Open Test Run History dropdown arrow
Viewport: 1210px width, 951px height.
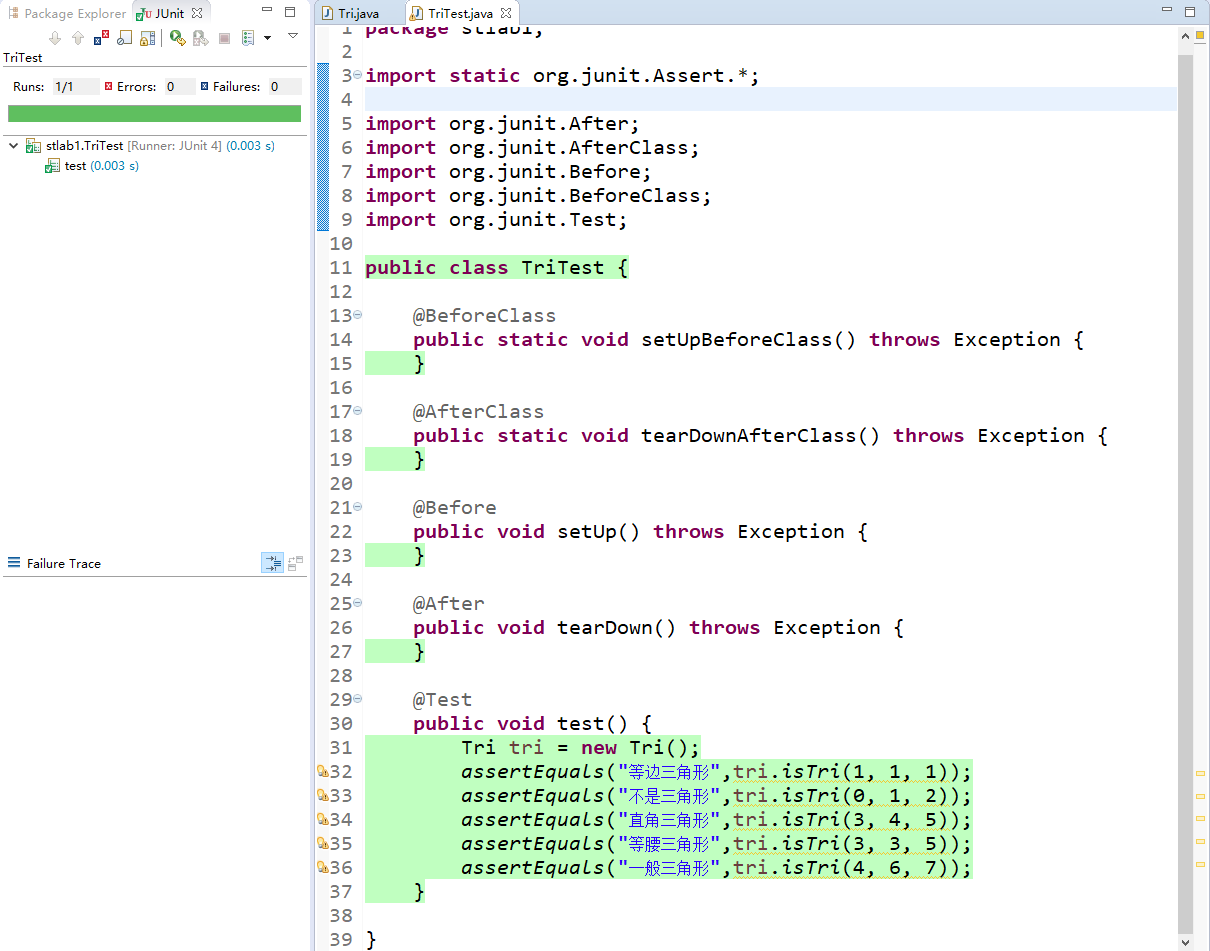tap(267, 39)
